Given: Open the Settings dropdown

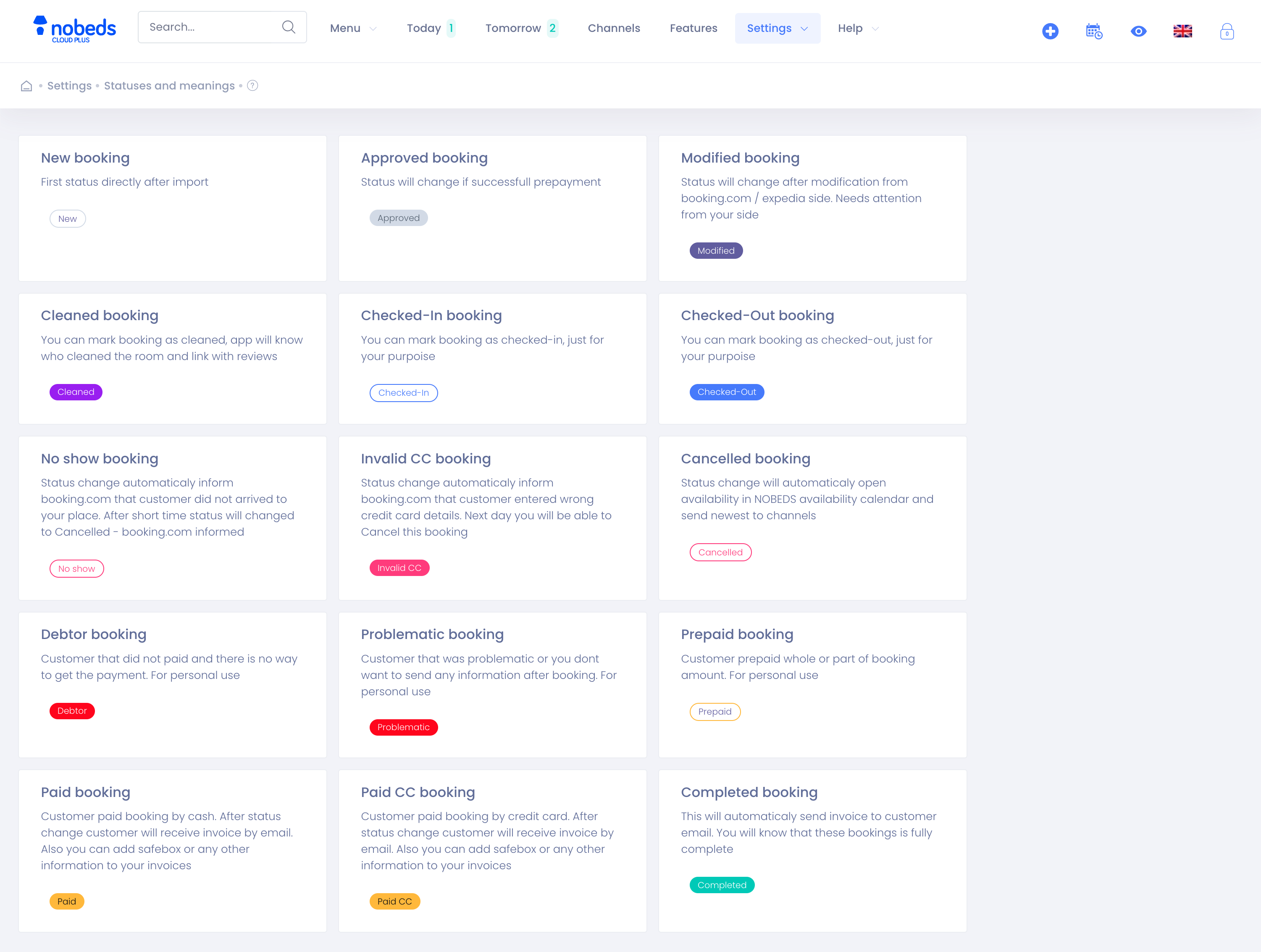Looking at the screenshot, I should coord(777,28).
